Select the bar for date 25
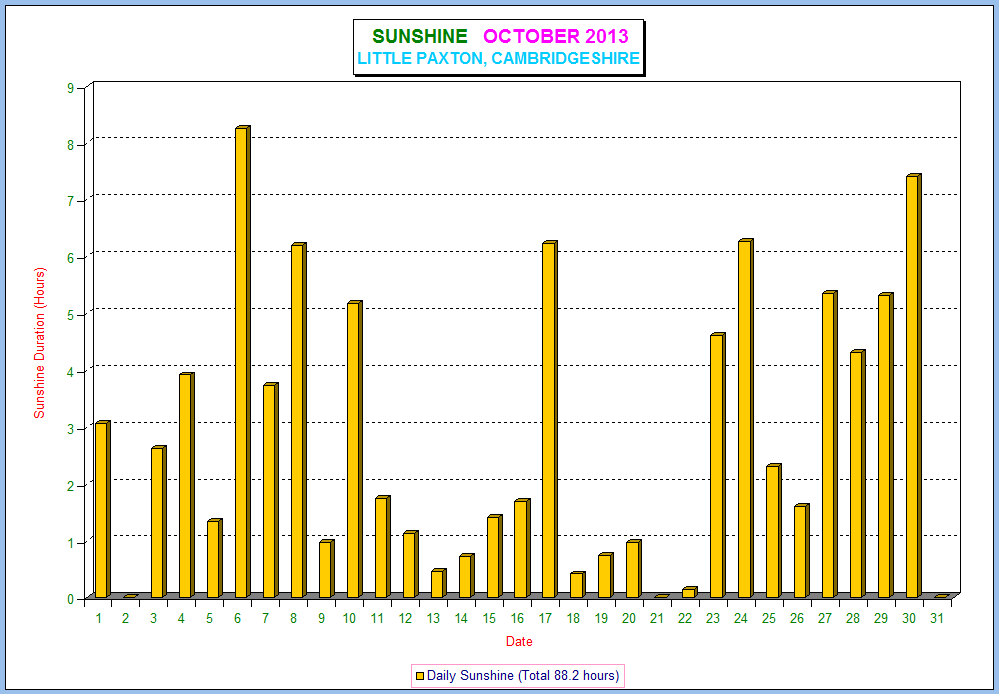 point(773,531)
